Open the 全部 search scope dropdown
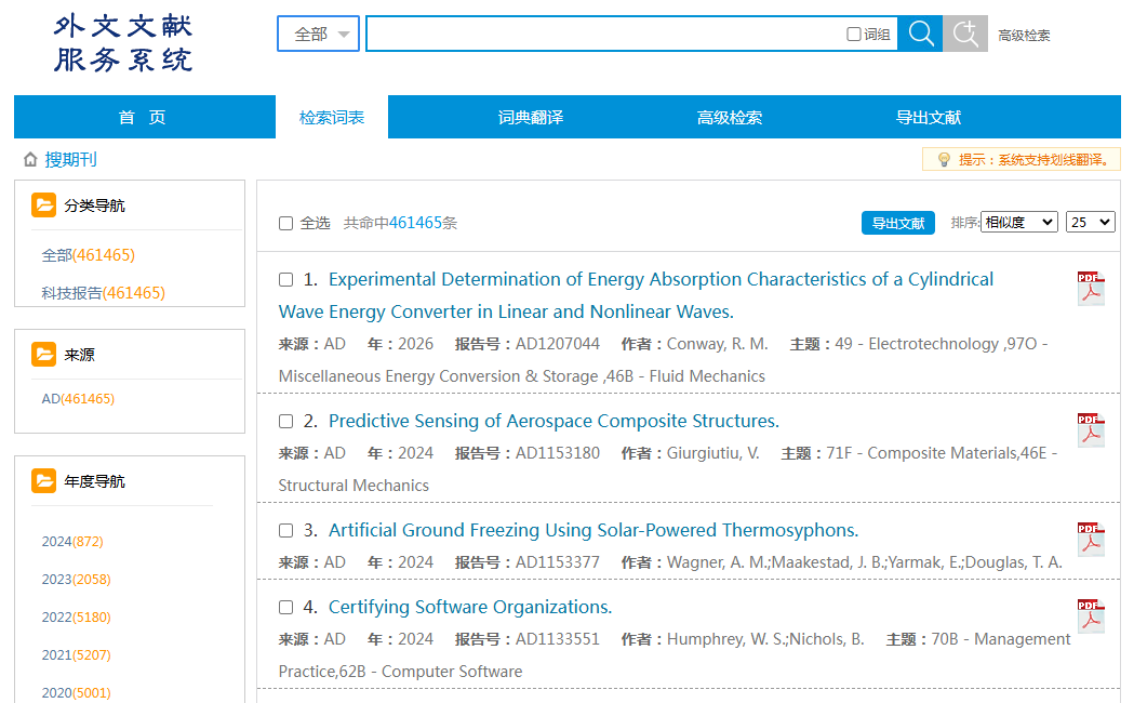The image size is (1134, 703). (x=318, y=34)
